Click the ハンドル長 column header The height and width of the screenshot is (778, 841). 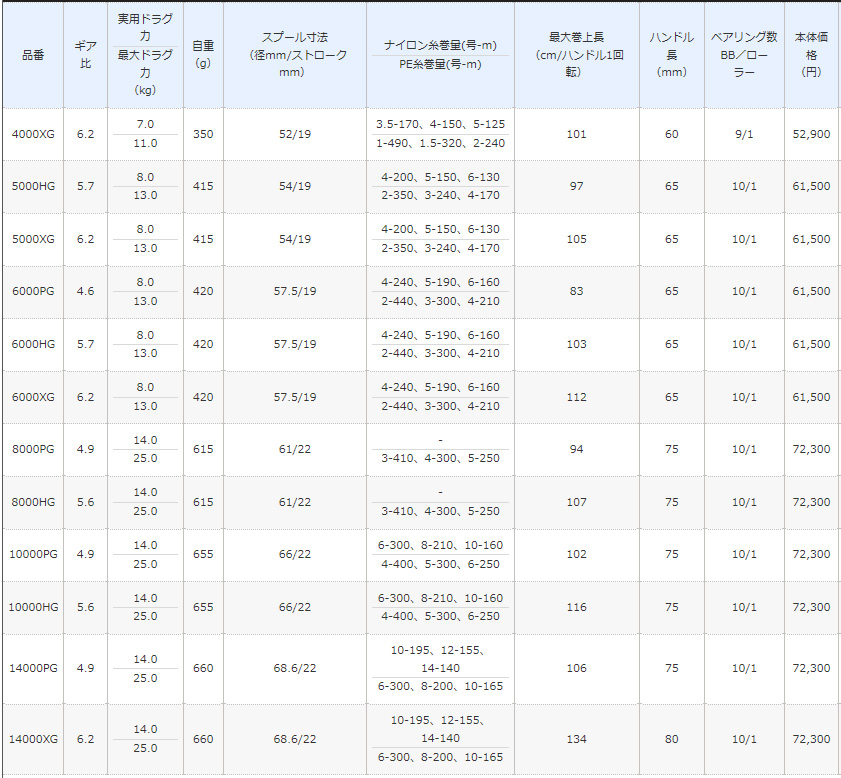click(672, 55)
